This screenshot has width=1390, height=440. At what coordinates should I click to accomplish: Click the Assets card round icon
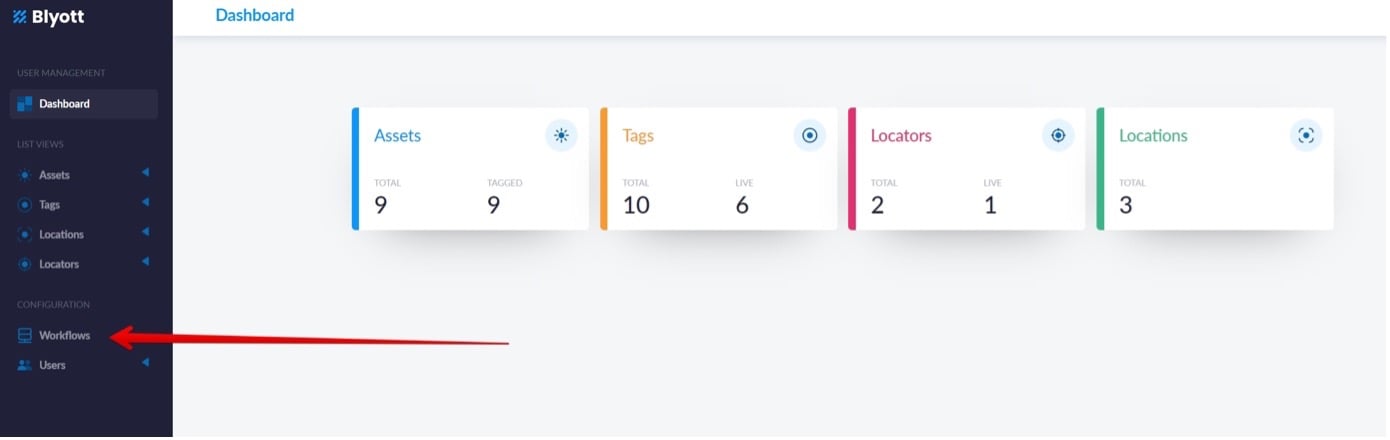pyautogui.click(x=561, y=136)
